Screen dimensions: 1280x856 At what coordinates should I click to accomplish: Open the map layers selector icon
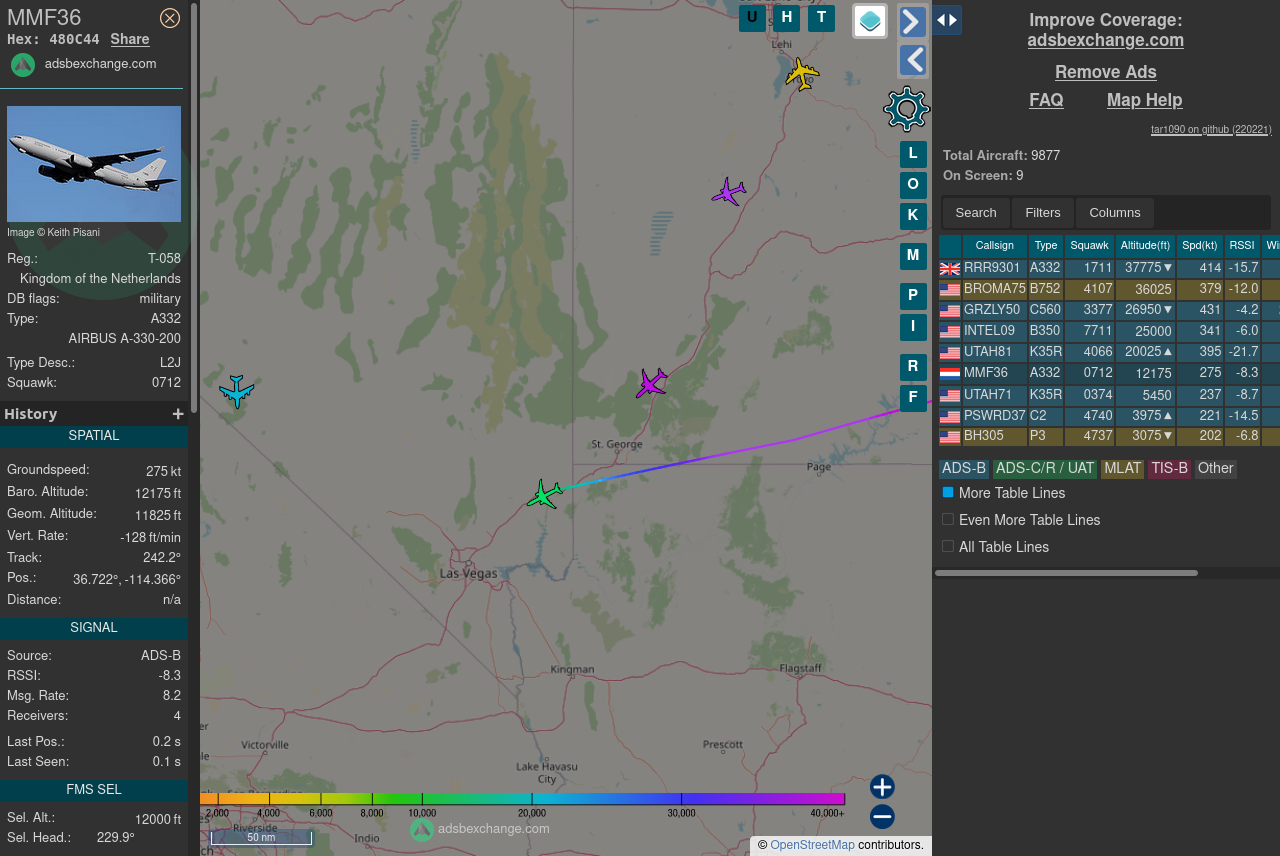click(870, 21)
